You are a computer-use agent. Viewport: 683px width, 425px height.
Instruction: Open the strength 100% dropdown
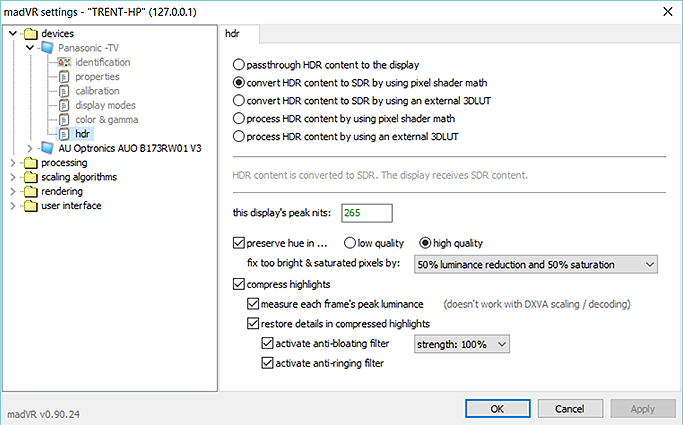pos(462,344)
